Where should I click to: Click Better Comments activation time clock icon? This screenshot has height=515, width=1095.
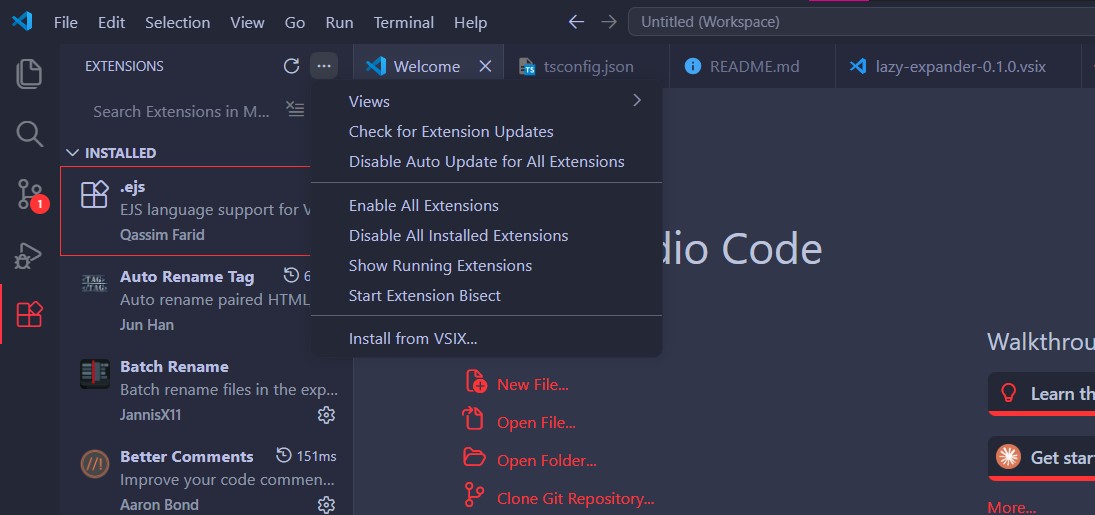(284, 456)
